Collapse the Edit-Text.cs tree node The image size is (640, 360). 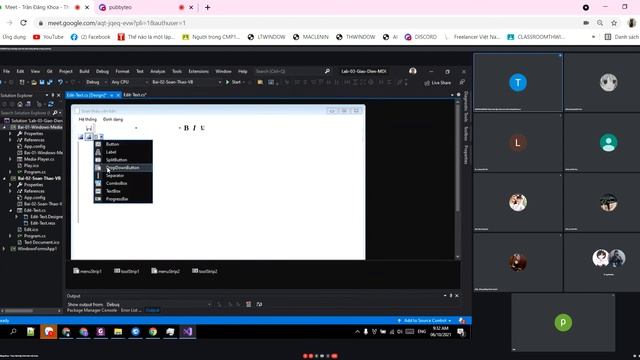(11, 210)
